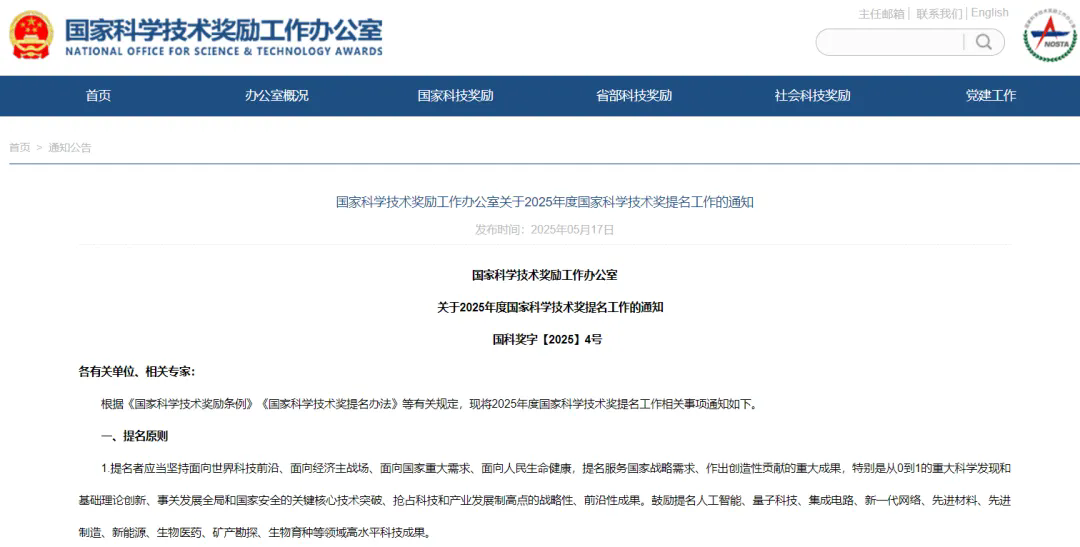Click the blue article title about 2025年度提名工作
The width and height of the screenshot is (1080, 547).
pos(544,202)
